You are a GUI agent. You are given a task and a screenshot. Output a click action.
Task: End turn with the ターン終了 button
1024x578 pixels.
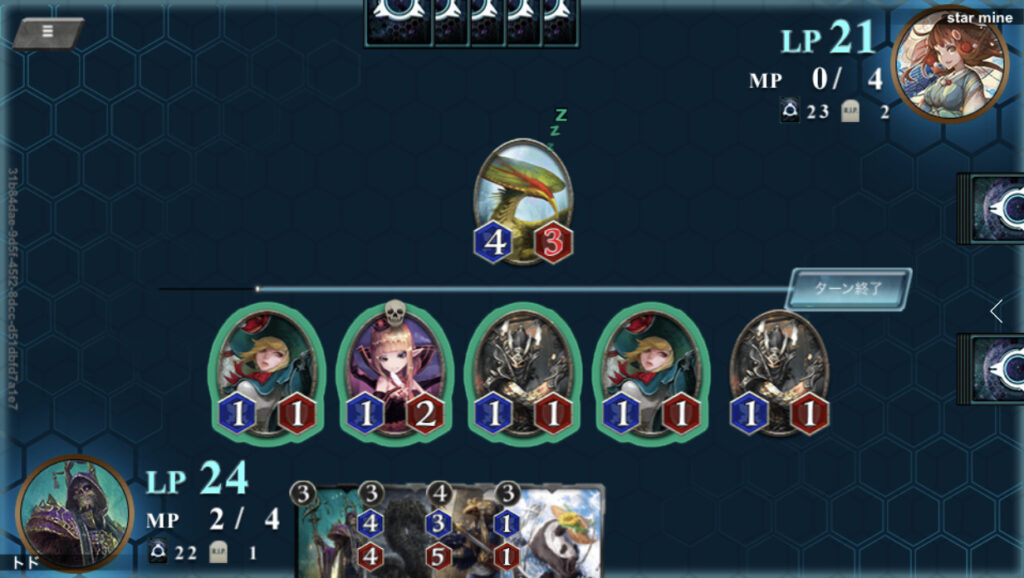click(848, 289)
